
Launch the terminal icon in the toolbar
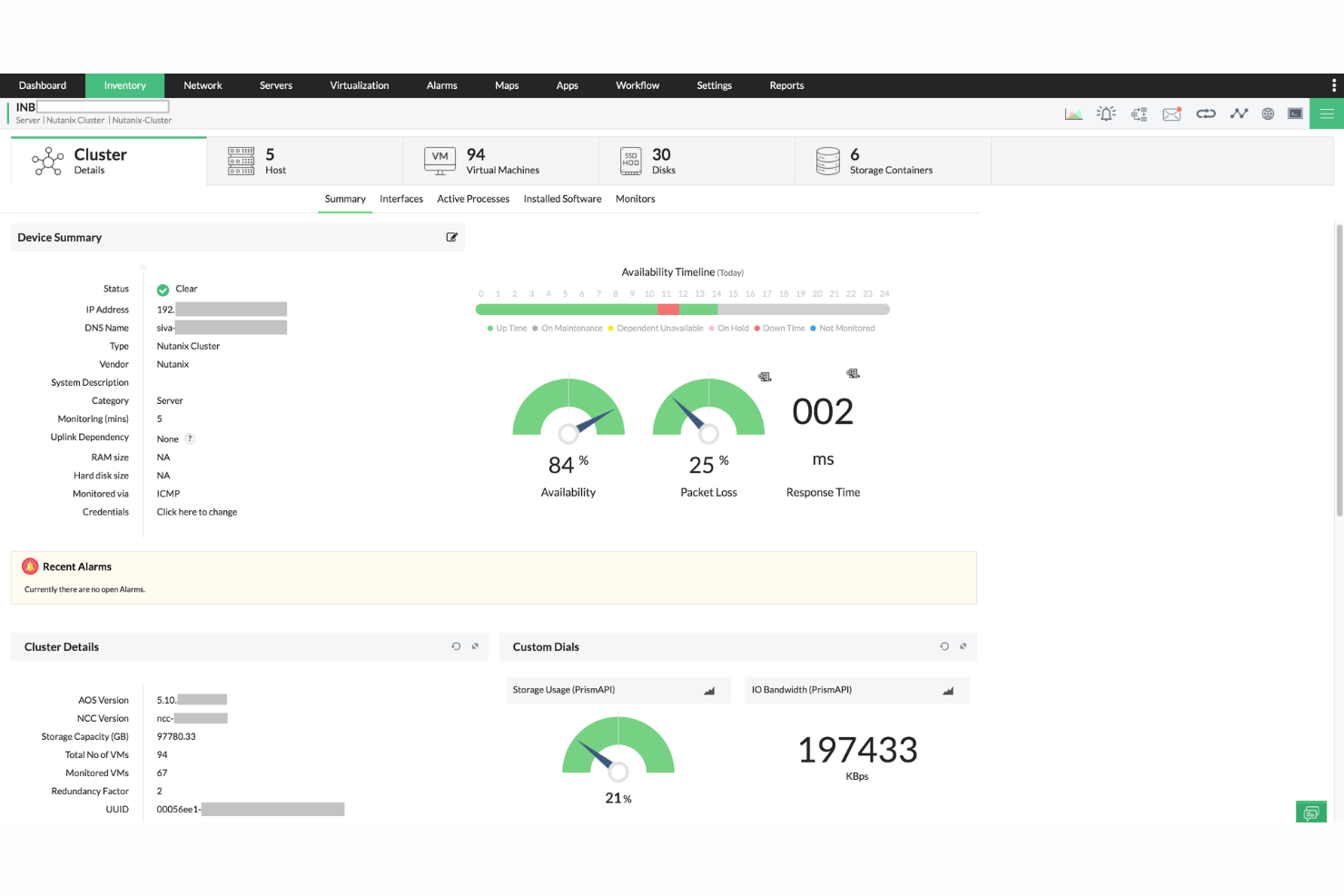[1295, 113]
